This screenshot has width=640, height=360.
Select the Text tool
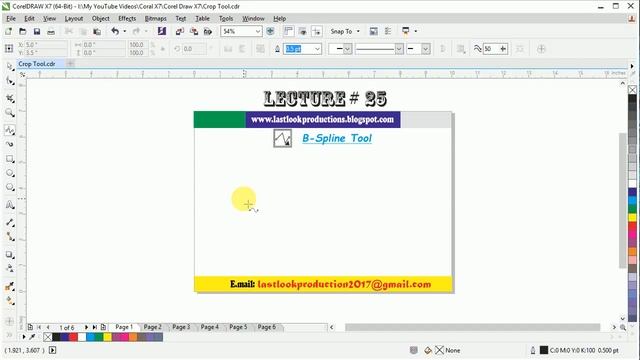pos(10,205)
